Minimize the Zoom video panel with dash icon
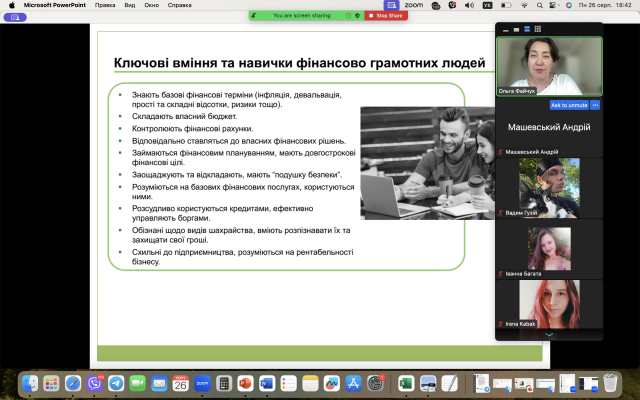 pyautogui.click(x=506, y=29)
